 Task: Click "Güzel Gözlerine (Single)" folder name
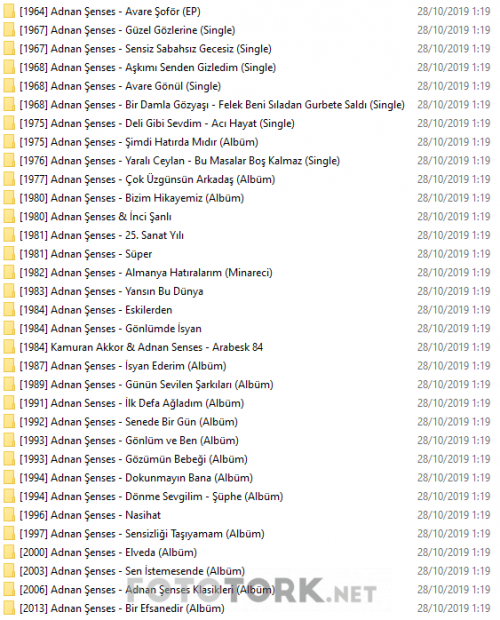point(180,30)
